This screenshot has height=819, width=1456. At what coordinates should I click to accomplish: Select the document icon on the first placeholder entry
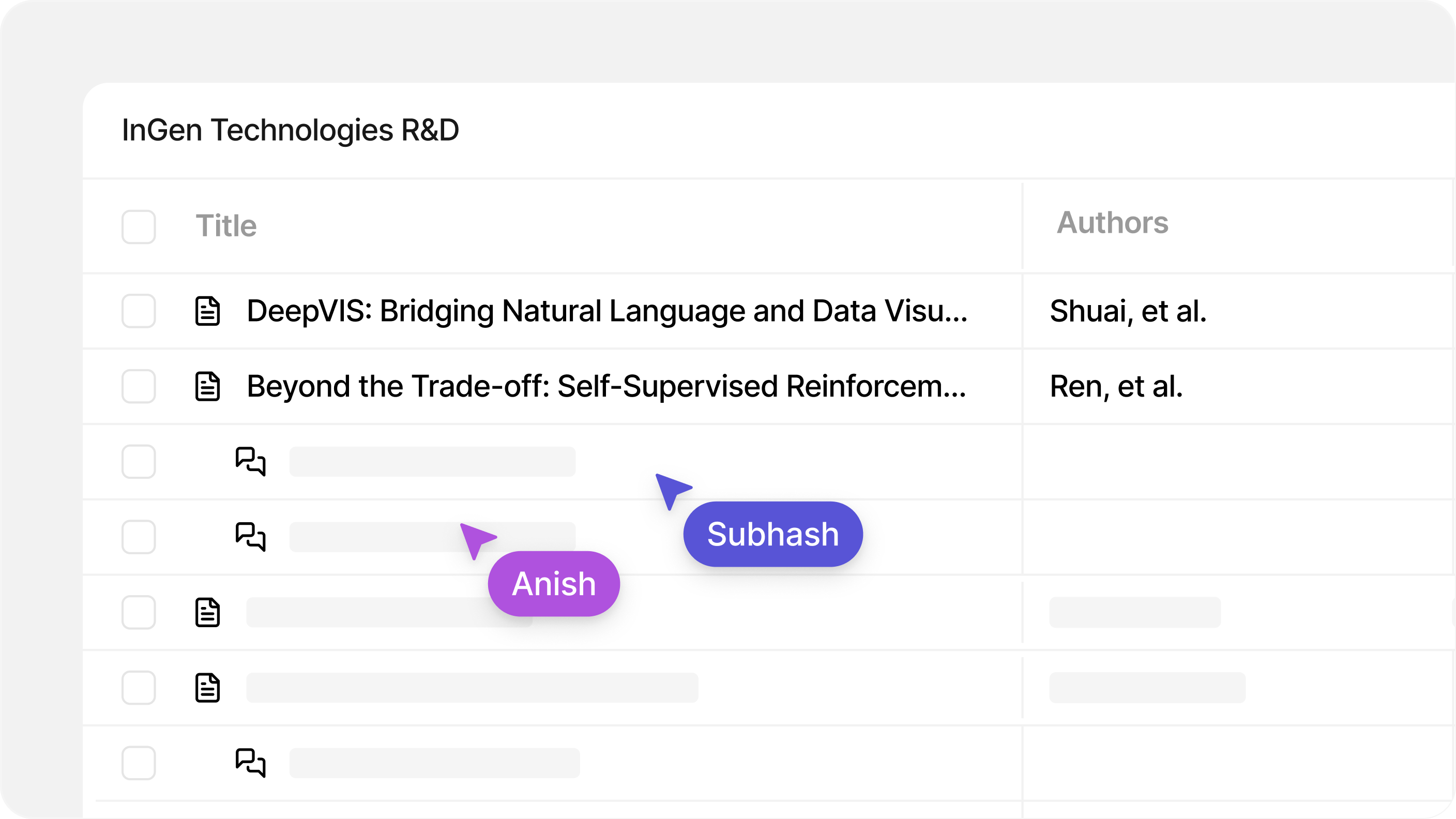pyautogui.click(x=208, y=612)
